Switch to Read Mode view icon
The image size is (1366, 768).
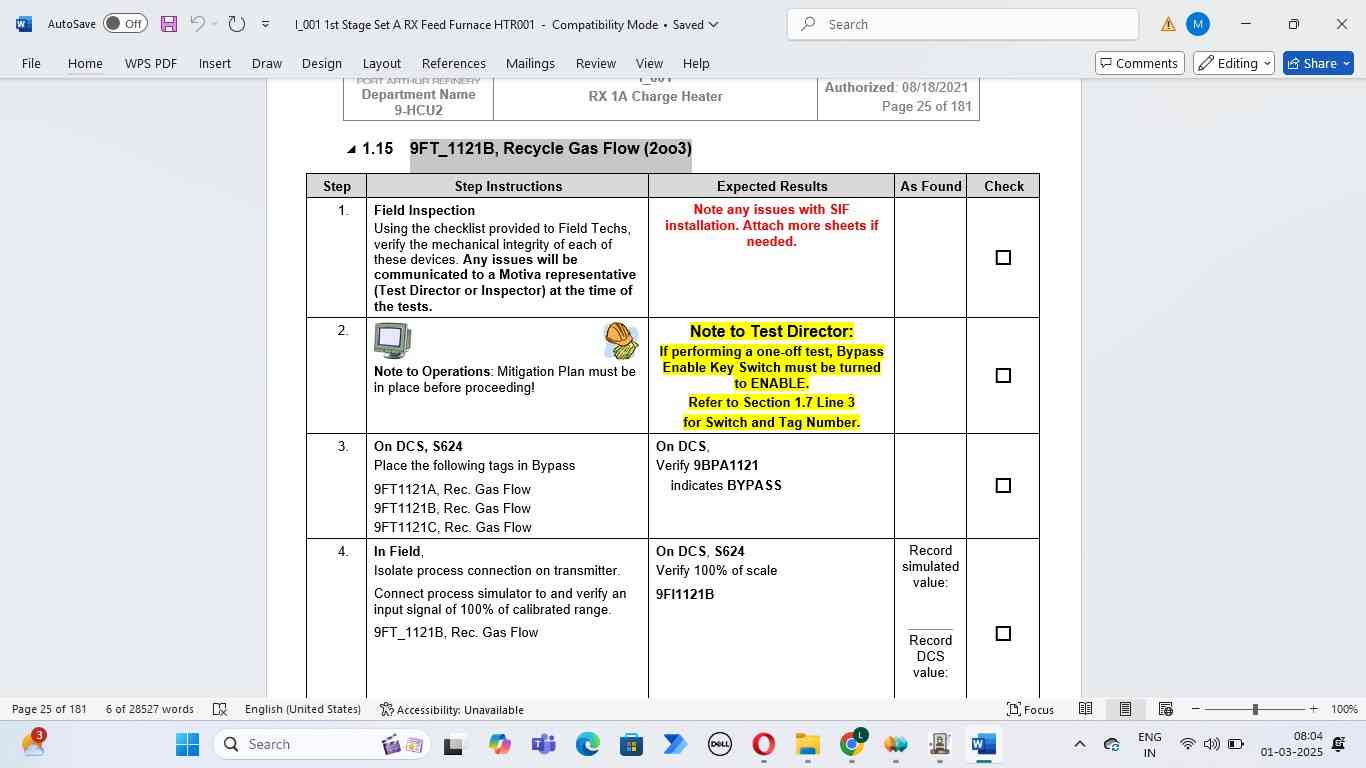1085,709
